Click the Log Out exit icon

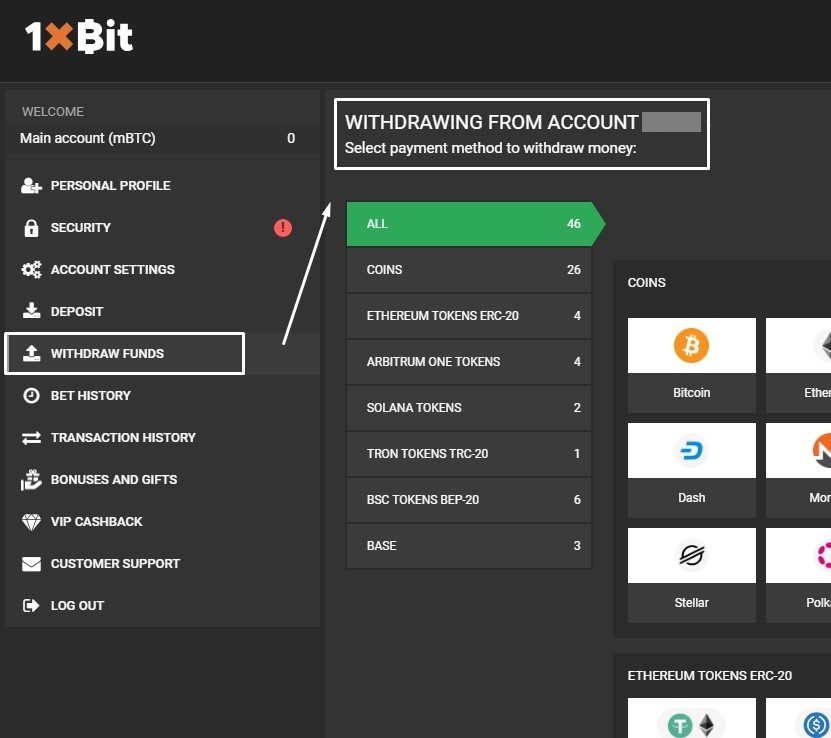(x=32, y=605)
